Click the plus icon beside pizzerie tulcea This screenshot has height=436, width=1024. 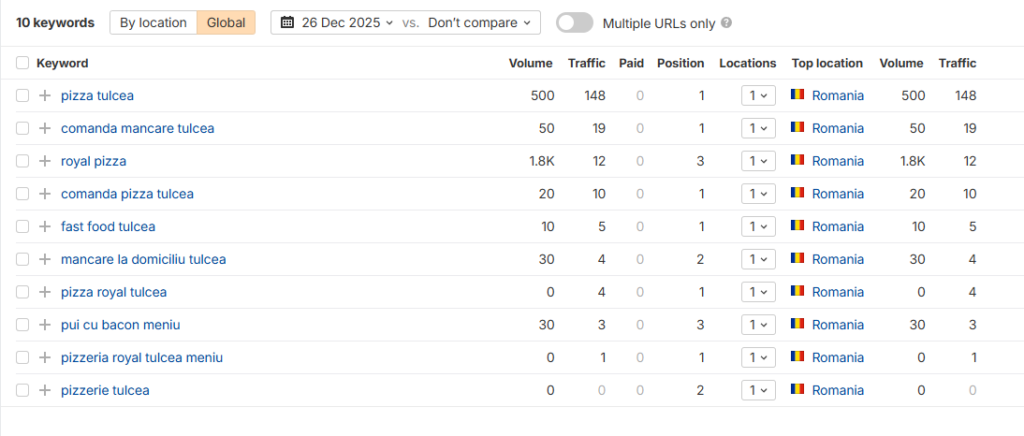(44, 390)
